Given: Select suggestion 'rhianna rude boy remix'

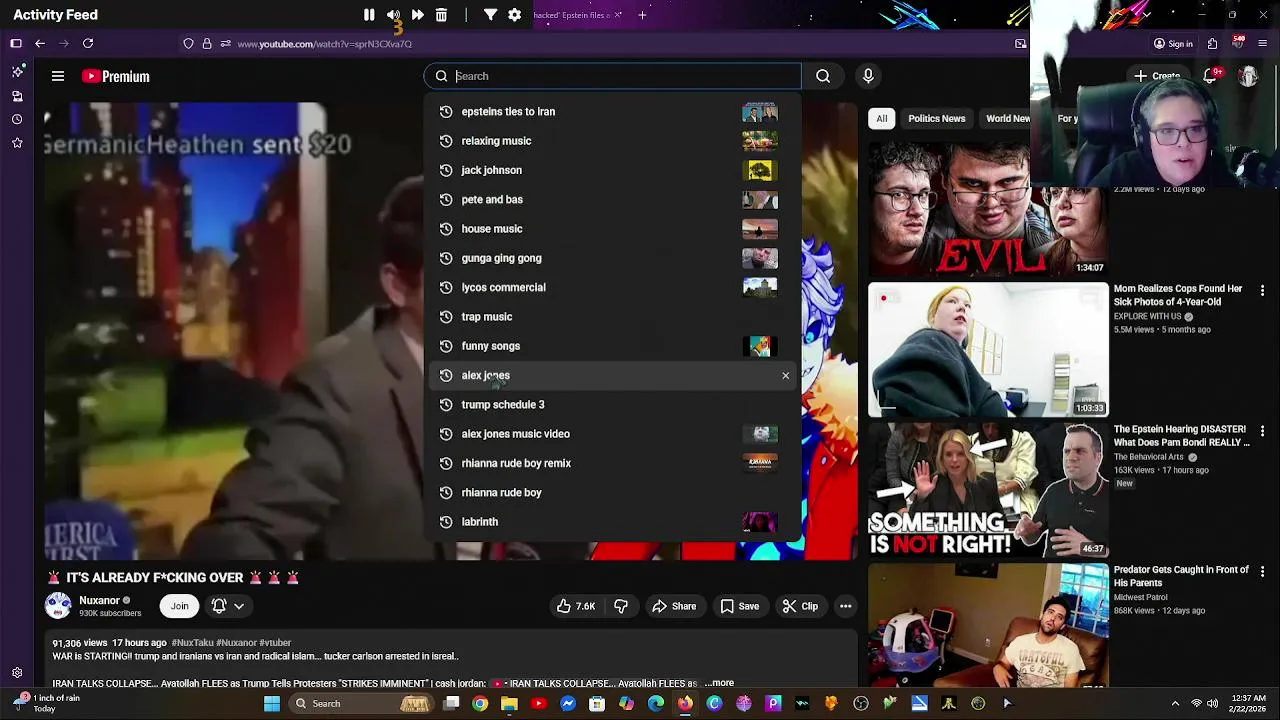Looking at the screenshot, I should pyautogui.click(x=612, y=463).
